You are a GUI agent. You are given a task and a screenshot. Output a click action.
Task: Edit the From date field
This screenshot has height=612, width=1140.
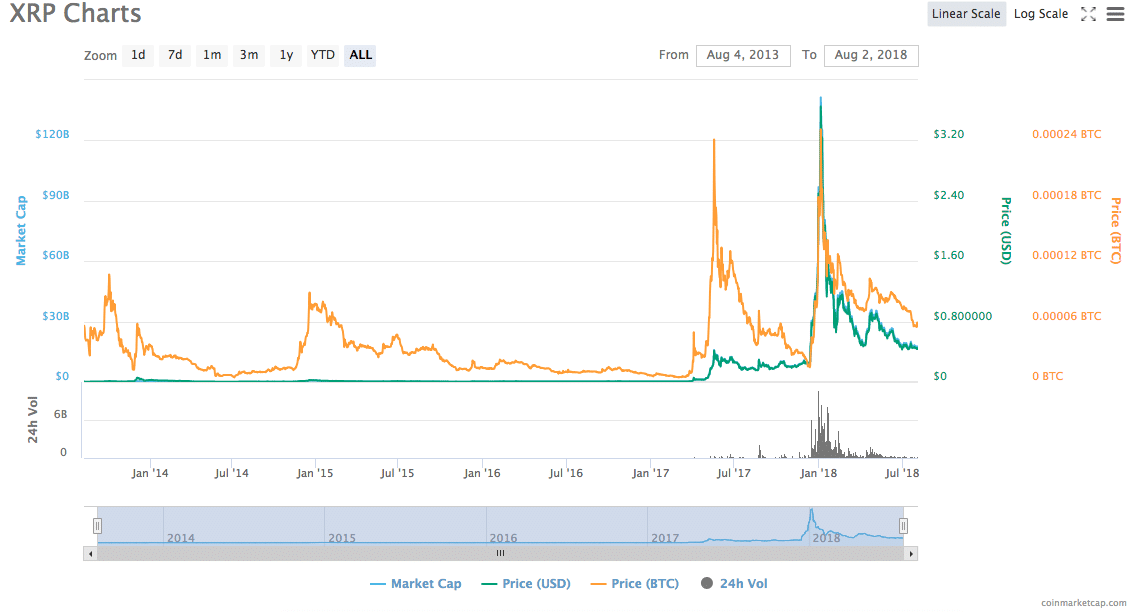coord(743,55)
